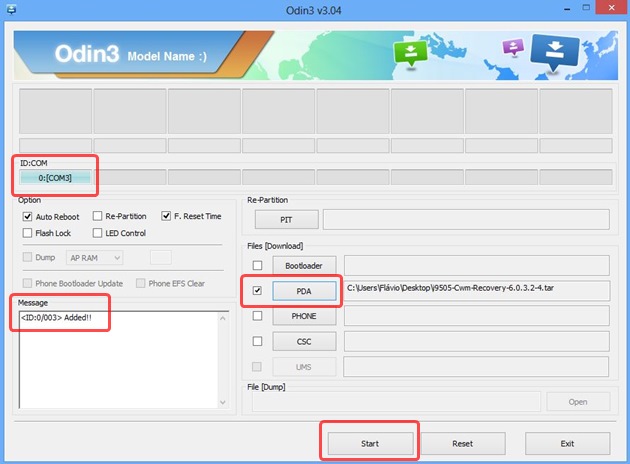The image size is (630, 464).
Task: Click the Bootloader file button
Action: coord(304,266)
